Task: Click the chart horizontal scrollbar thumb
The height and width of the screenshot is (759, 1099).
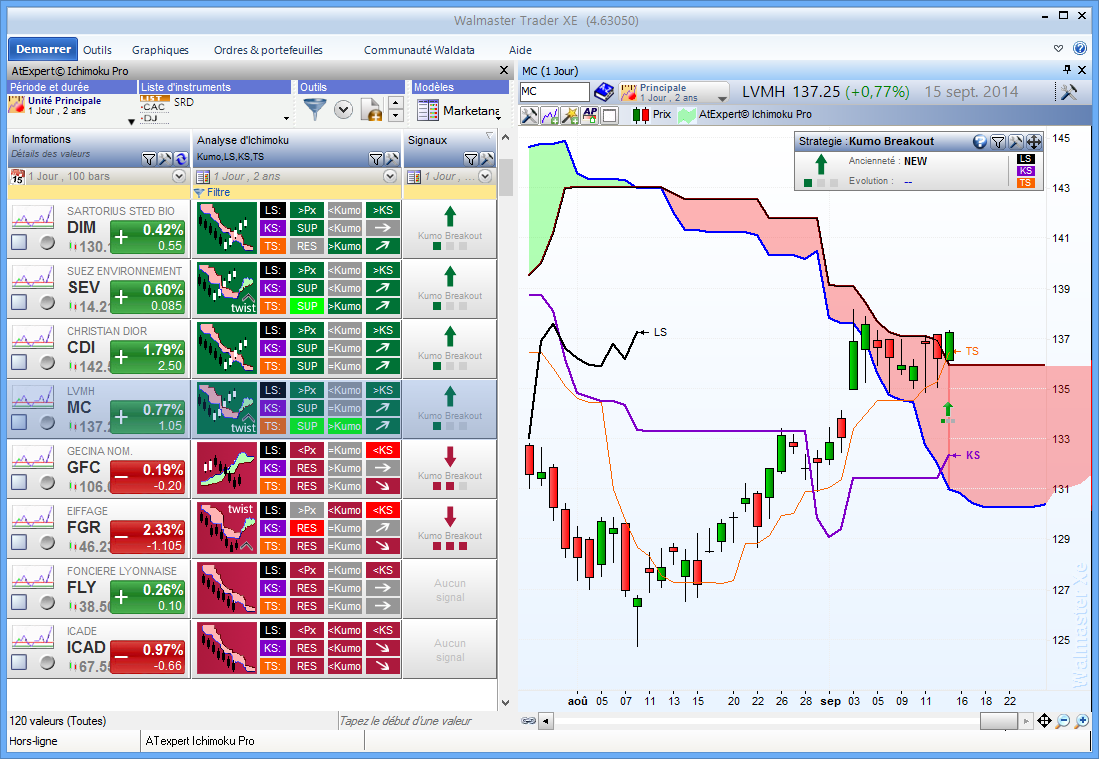Action: tap(998, 720)
